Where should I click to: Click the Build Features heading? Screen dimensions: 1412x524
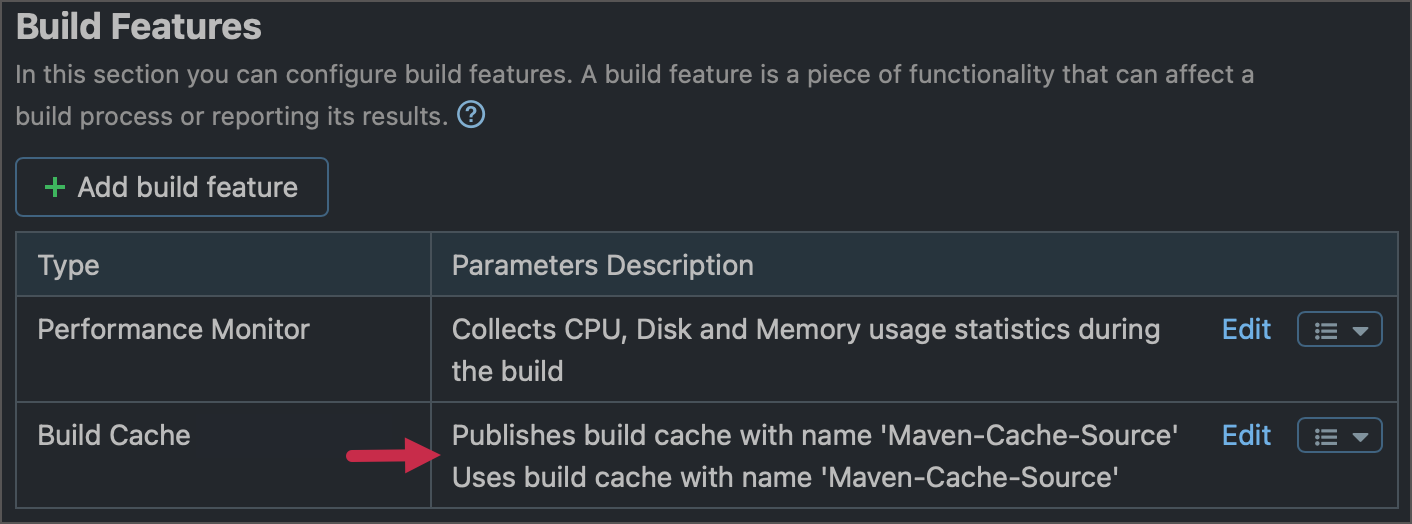(139, 27)
